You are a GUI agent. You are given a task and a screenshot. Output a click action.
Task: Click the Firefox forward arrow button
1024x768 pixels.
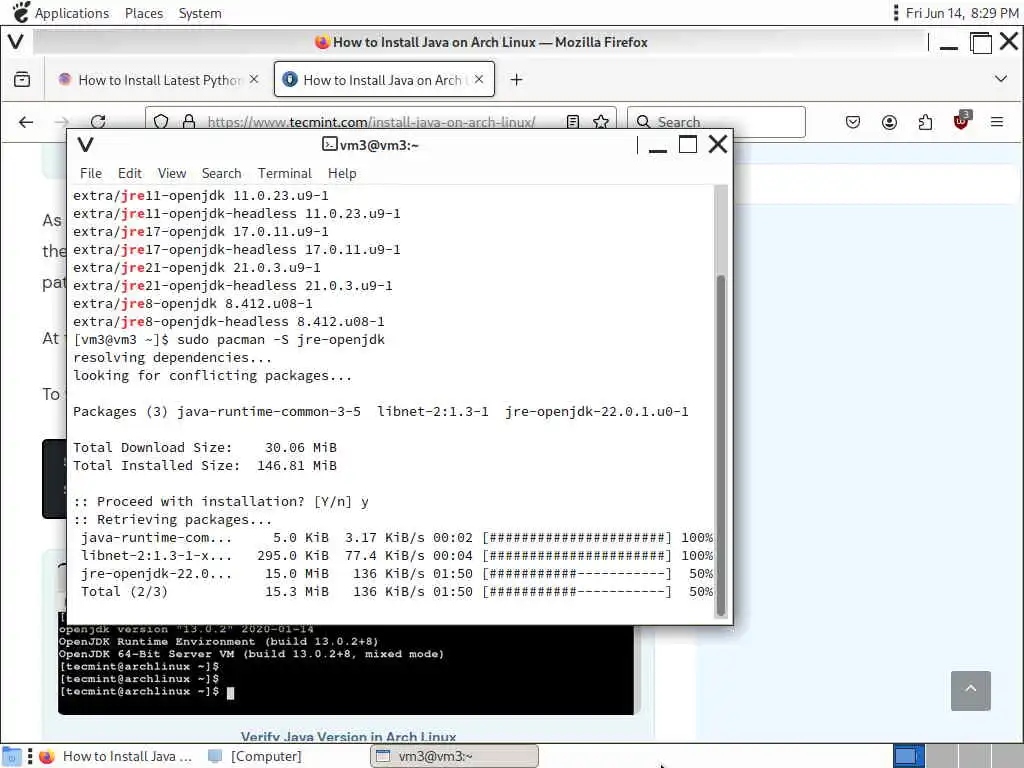coord(61,122)
